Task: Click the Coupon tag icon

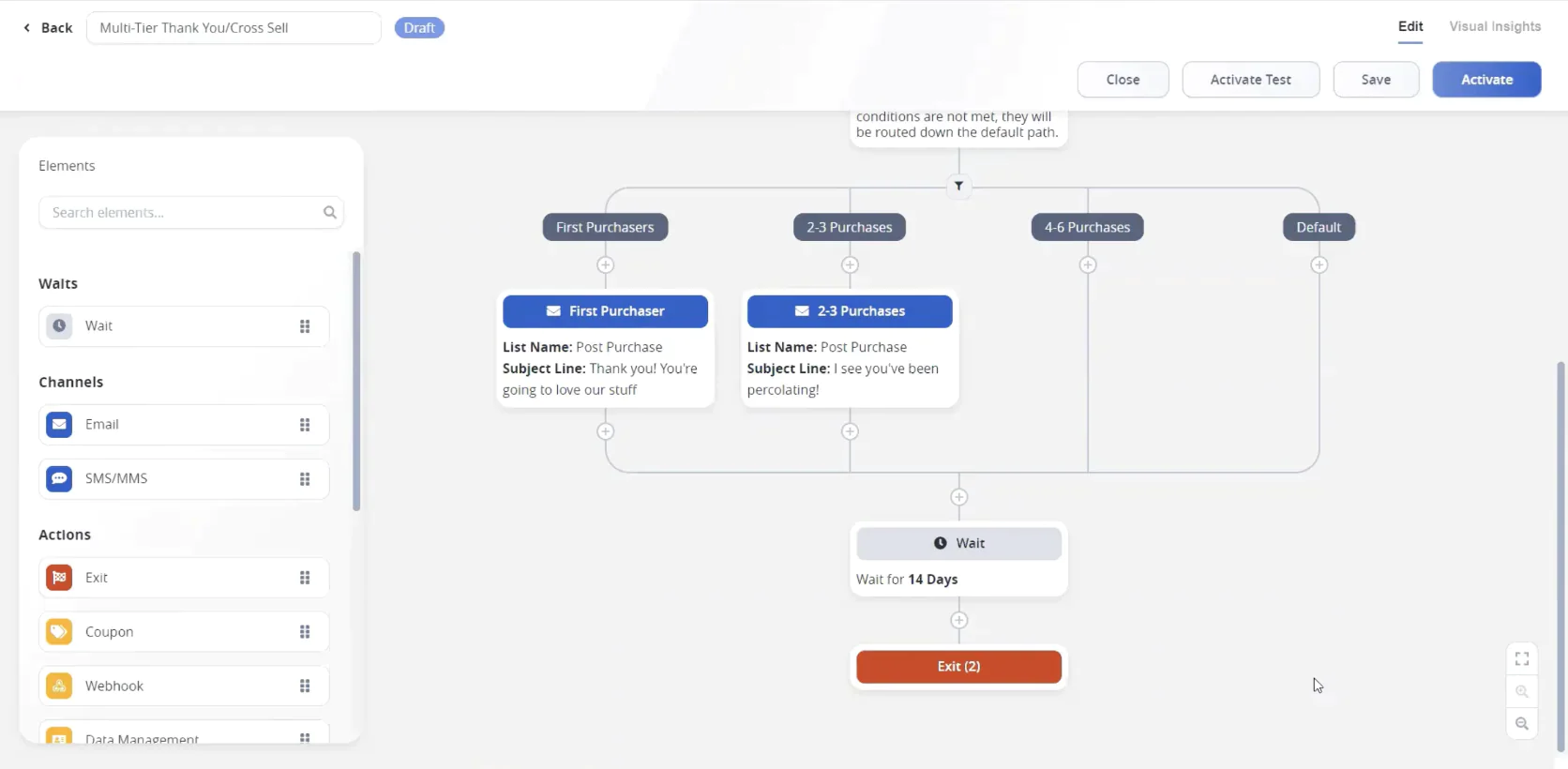Action: (59, 632)
